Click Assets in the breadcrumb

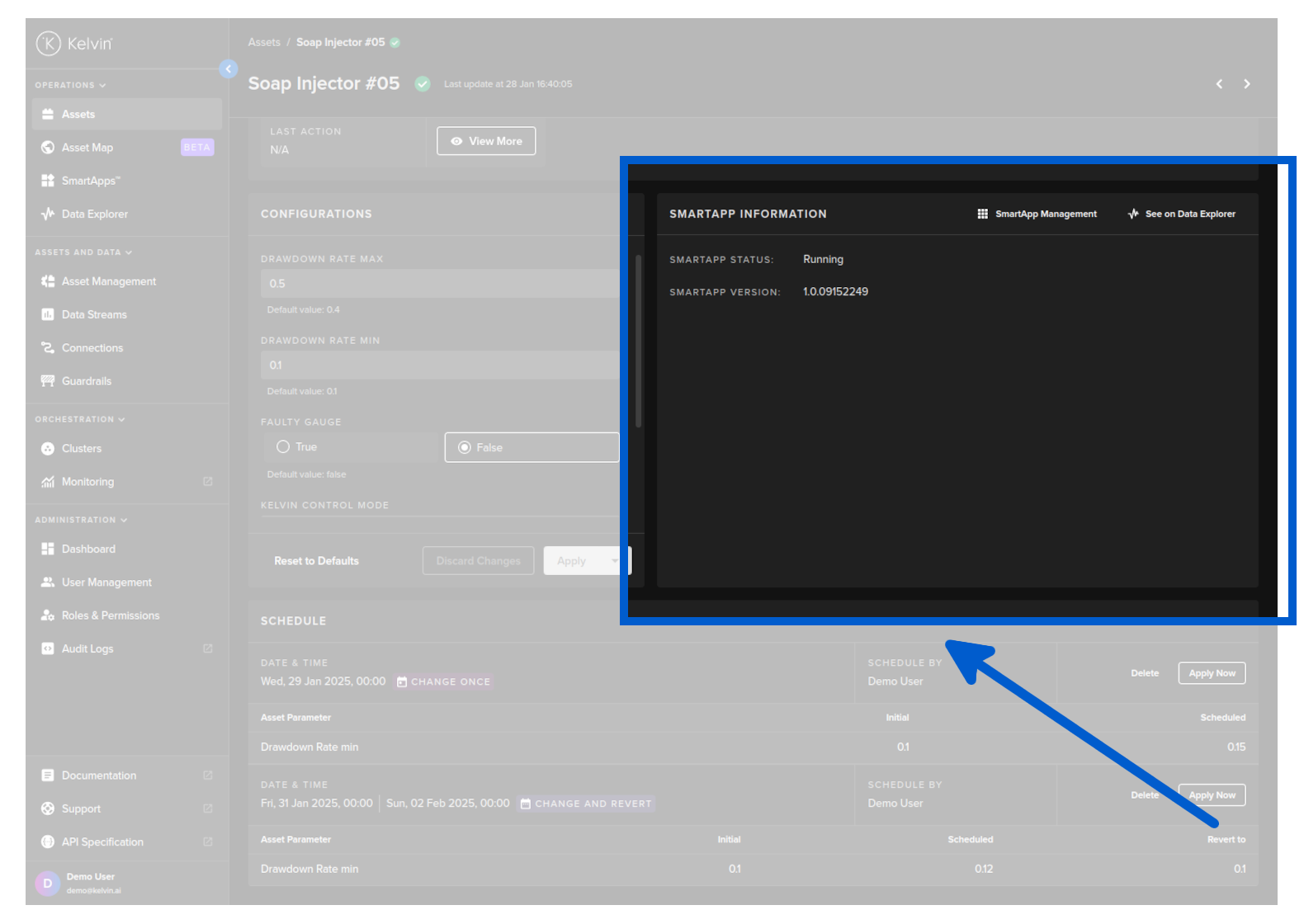[x=264, y=42]
